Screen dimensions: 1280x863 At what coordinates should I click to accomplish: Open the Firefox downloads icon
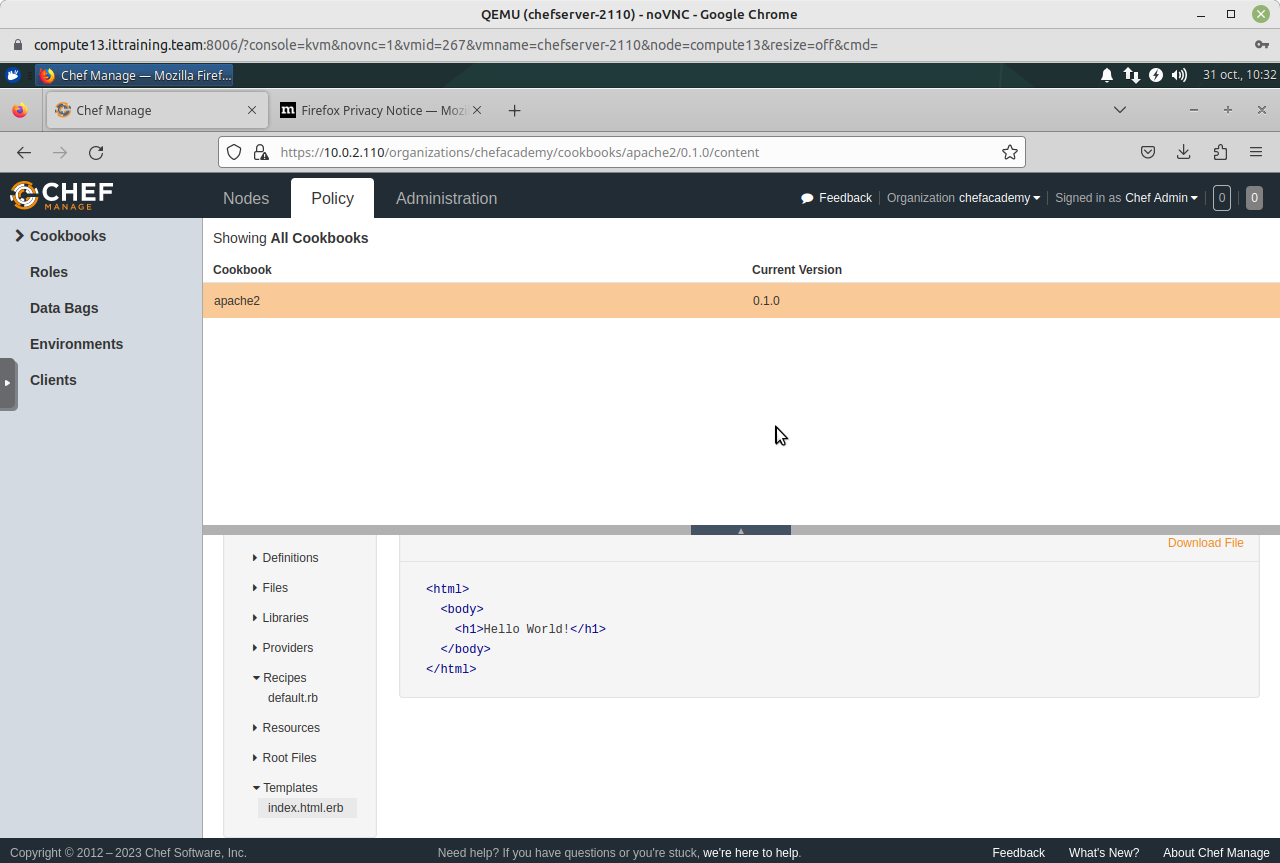pos(1183,152)
